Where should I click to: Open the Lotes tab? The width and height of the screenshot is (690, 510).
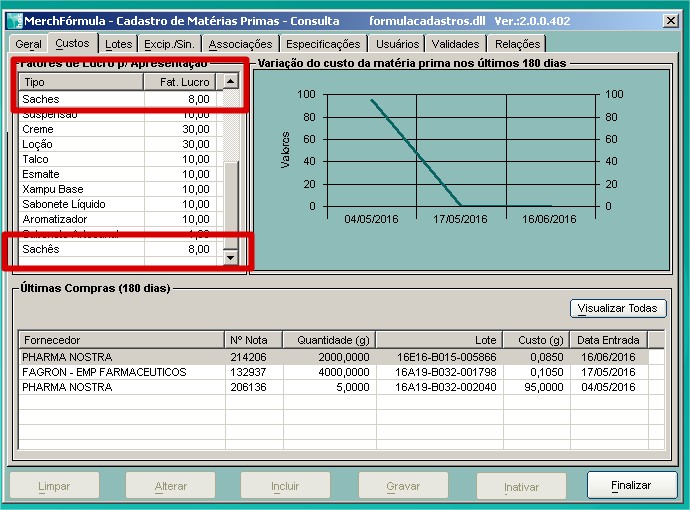pyautogui.click(x=118, y=44)
